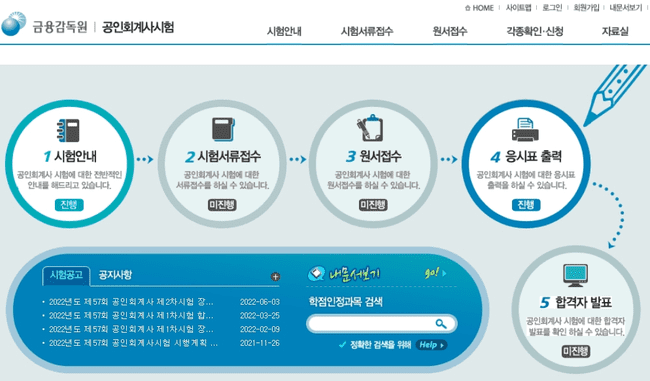Click the 4 응시표 출력 heading
Screen dimensions: 650x381
[x=526, y=156]
